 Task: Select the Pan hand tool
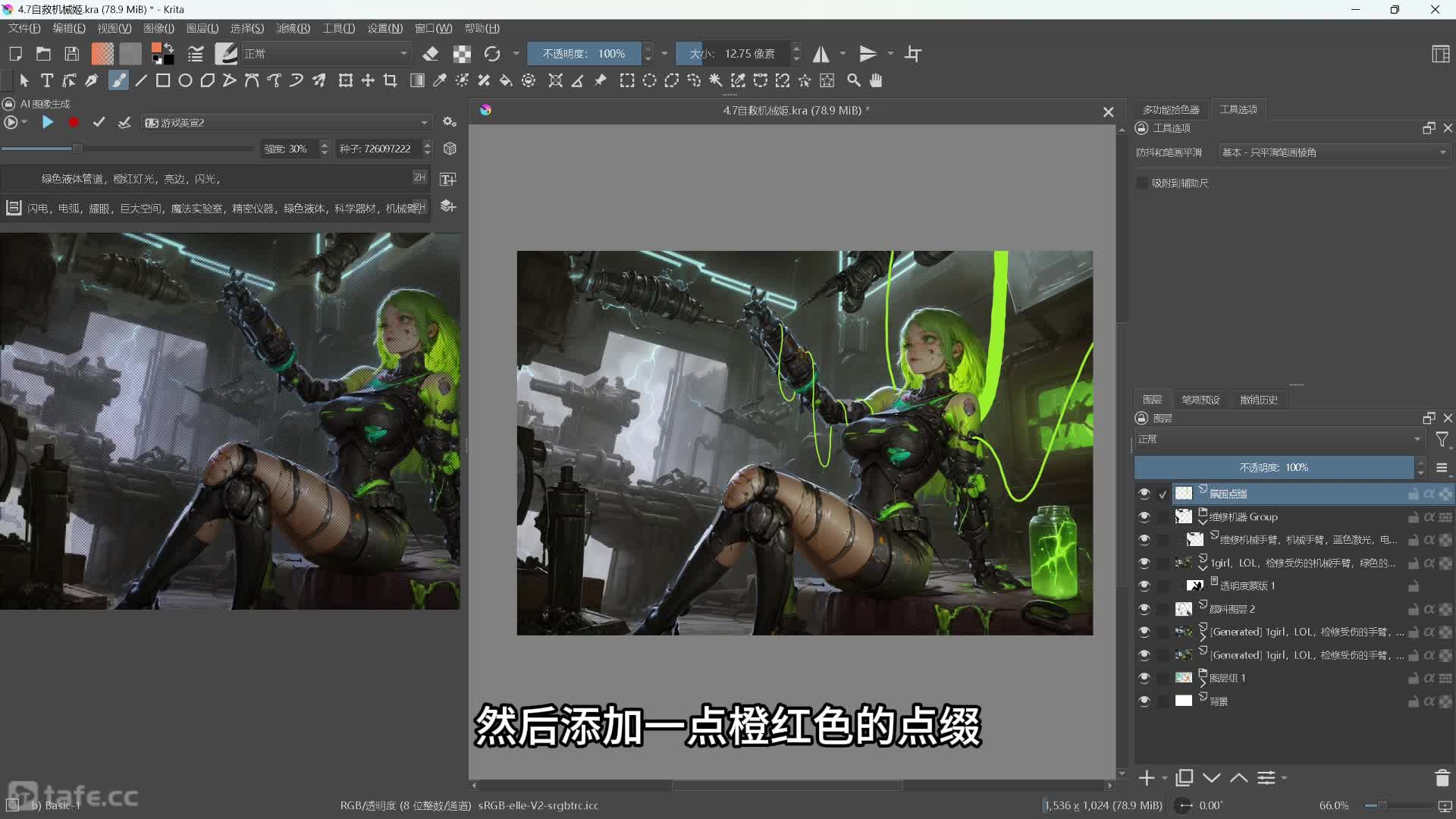point(876,80)
